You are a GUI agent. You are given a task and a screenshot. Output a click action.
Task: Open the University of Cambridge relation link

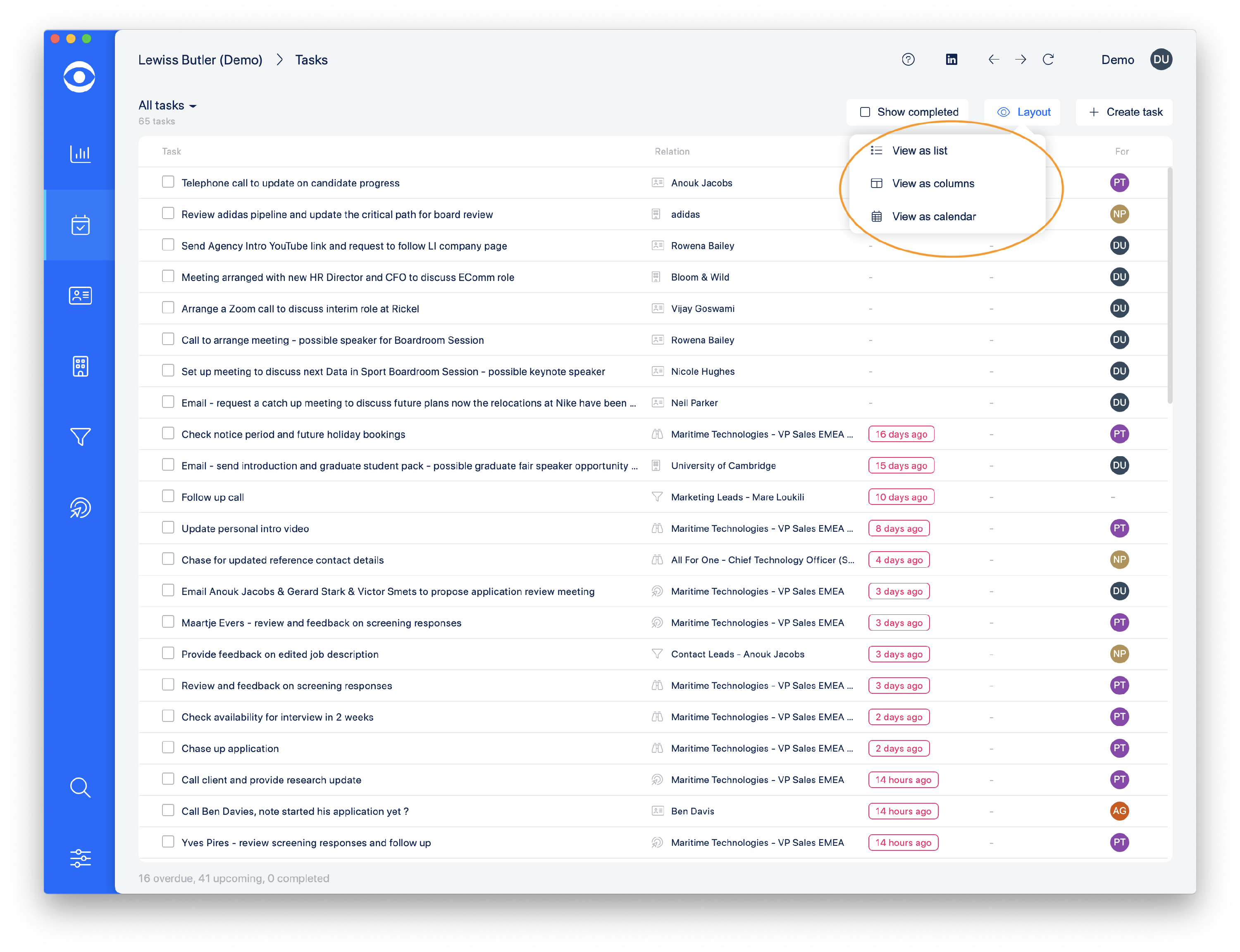tap(723, 466)
